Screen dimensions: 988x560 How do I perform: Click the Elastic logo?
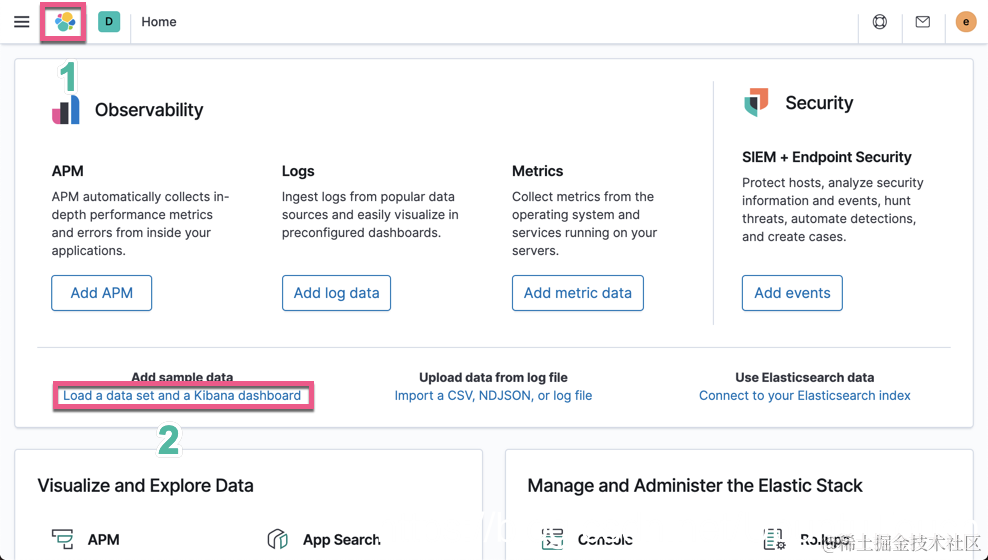65,22
